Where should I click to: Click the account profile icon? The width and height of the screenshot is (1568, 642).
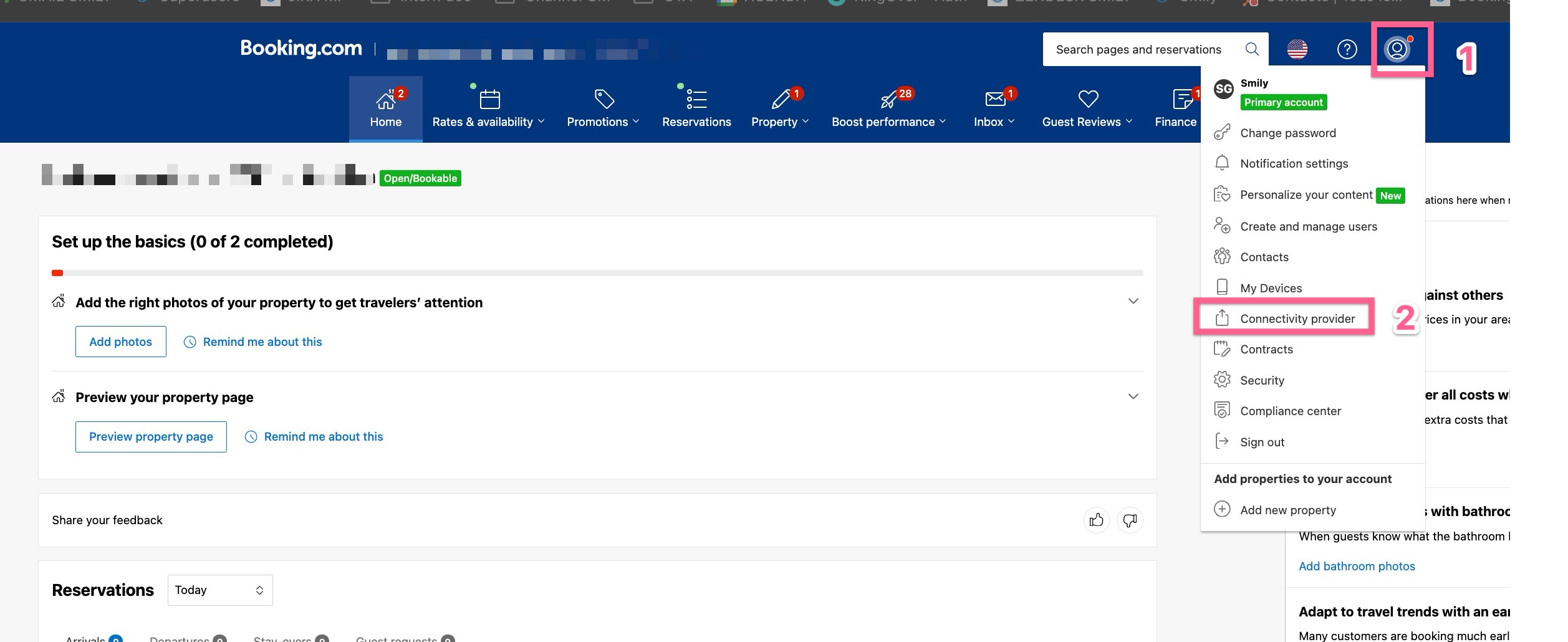coord(1397,49)
